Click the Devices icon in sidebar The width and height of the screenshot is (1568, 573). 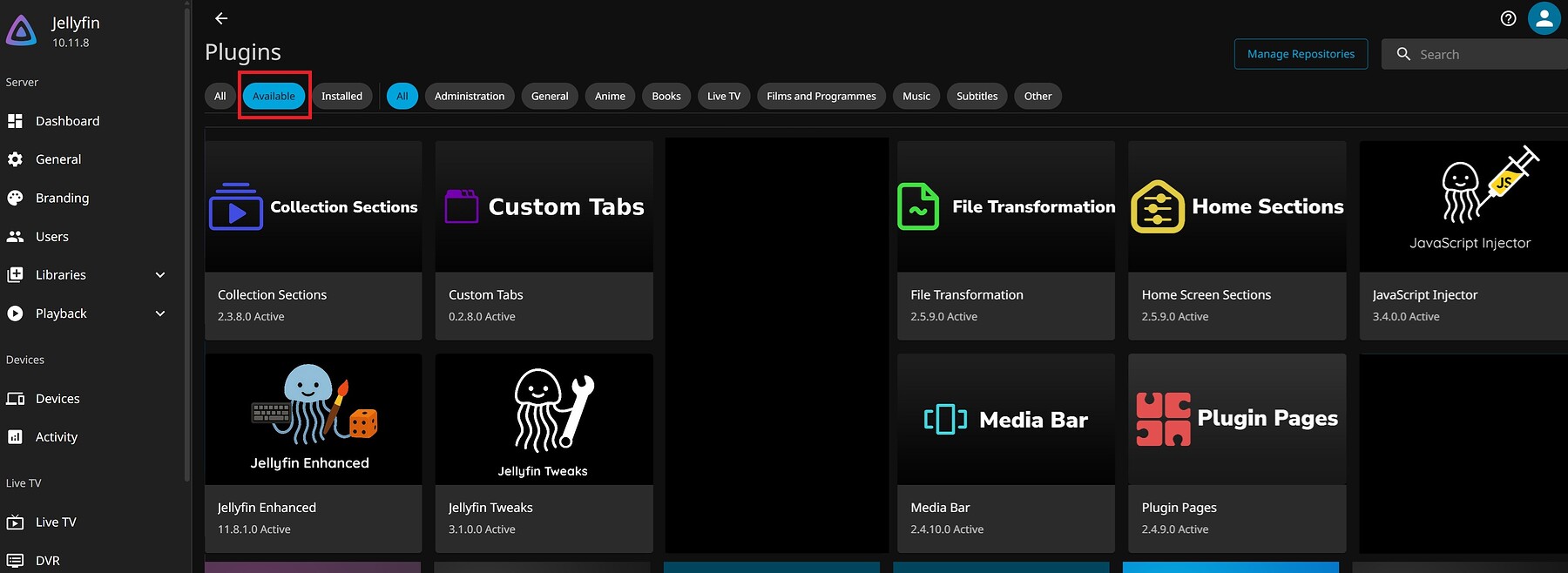tap(15, 399)
